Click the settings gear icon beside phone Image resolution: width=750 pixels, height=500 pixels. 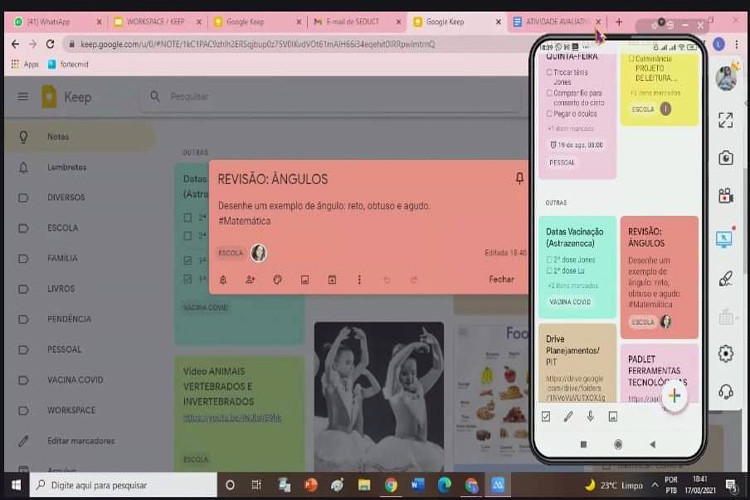pyautogui.click(x=726, y=354)
